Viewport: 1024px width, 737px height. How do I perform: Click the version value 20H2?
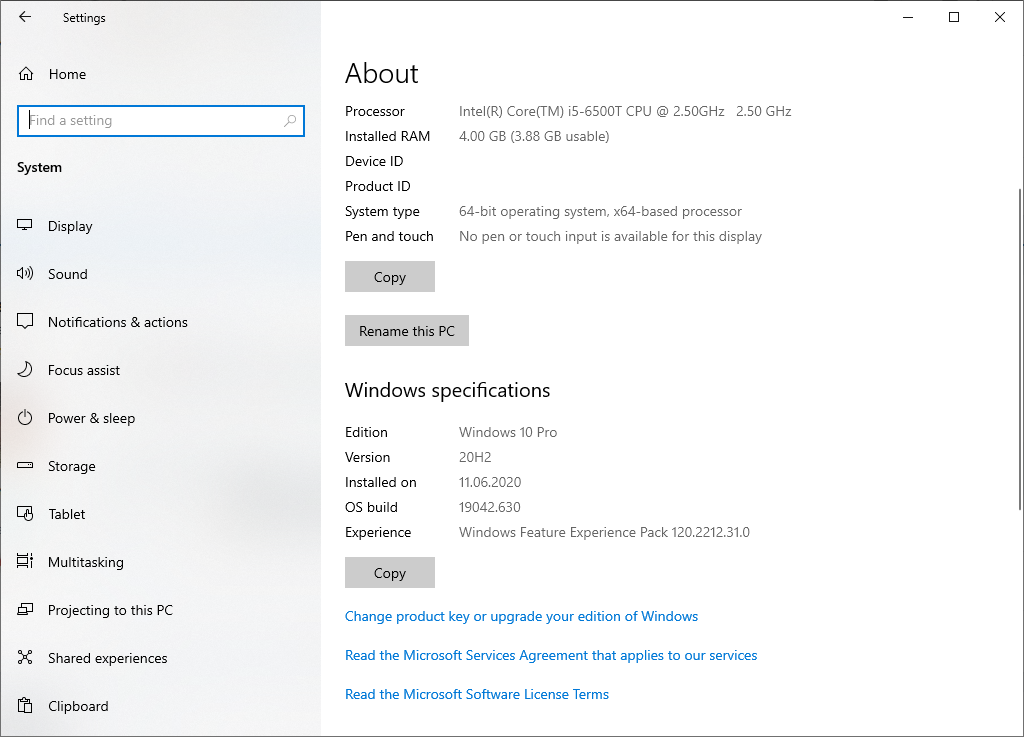click(475, 457)
